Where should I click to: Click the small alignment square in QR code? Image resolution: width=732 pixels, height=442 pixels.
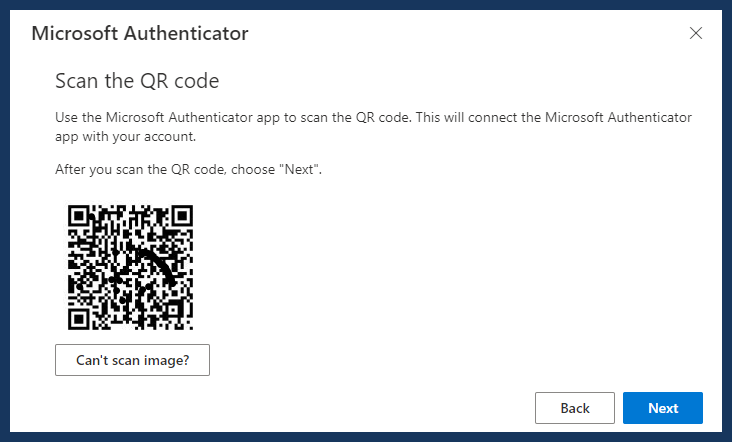tap(172, 309)
